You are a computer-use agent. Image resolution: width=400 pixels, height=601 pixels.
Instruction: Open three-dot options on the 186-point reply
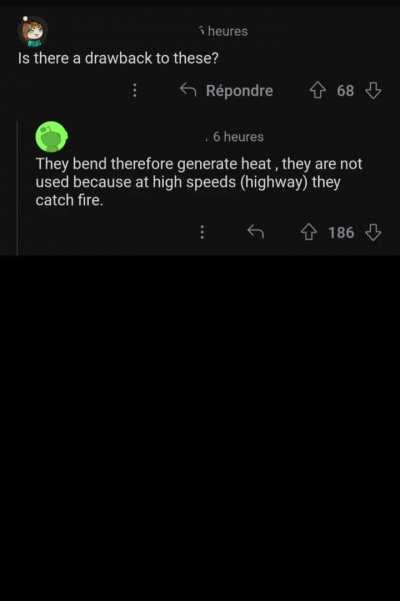pos(202,232)
